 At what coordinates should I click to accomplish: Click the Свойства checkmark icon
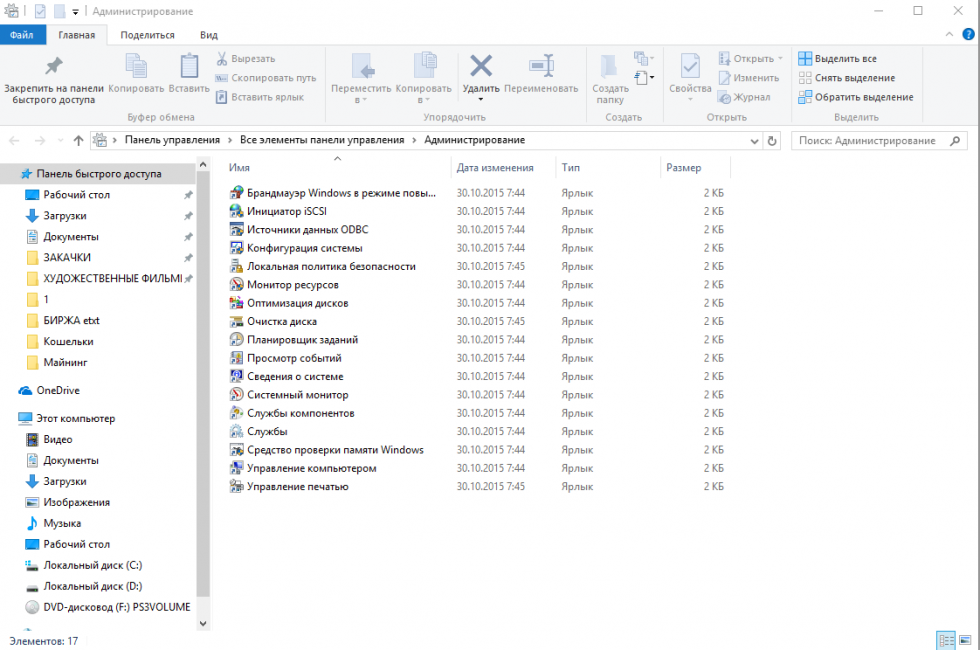coord(690,66)
